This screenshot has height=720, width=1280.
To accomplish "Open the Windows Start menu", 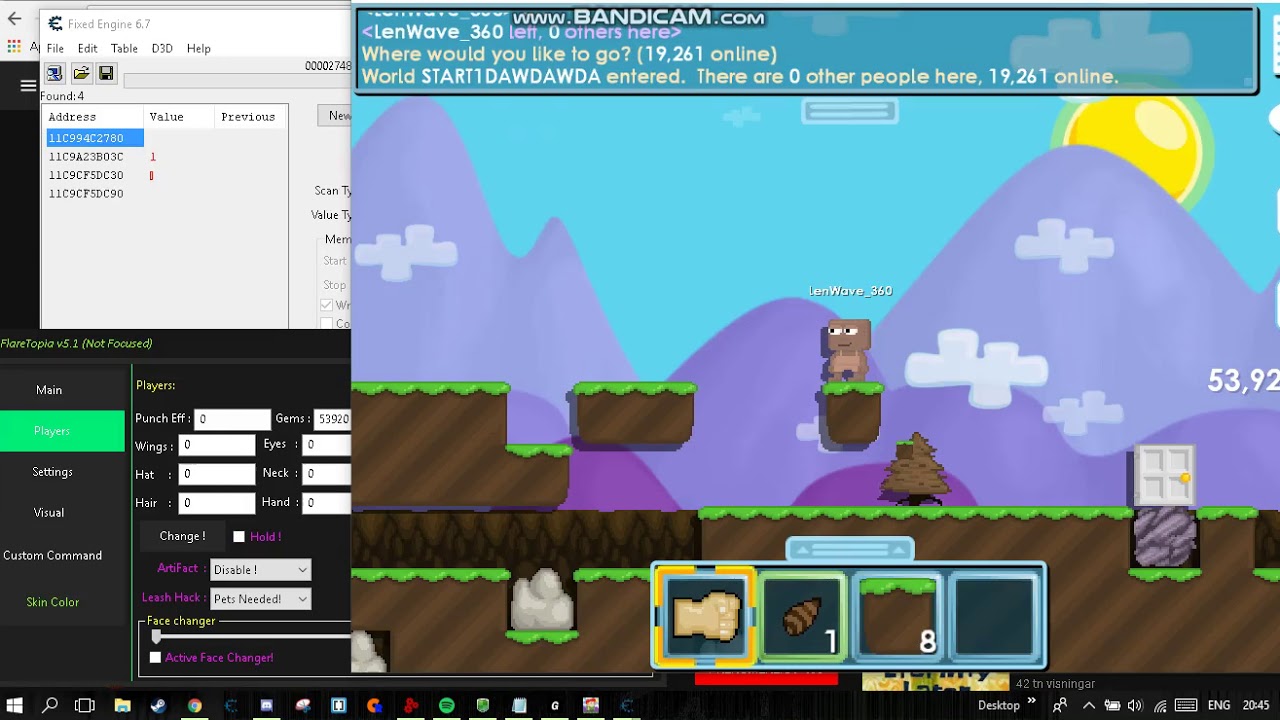I will [14, 705].
